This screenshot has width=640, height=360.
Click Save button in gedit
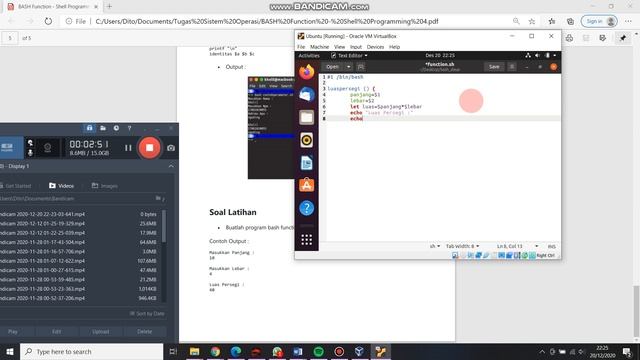(494, 67)
